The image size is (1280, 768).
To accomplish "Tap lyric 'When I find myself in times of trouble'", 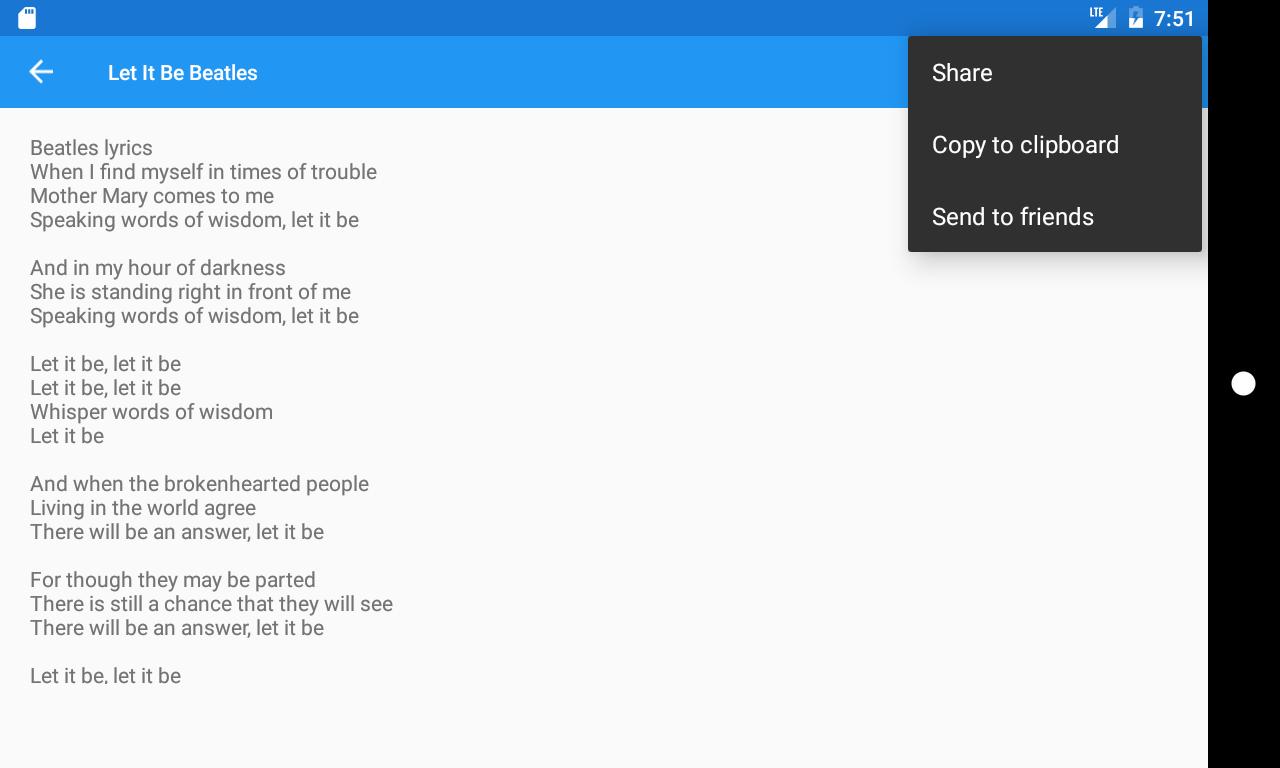I will (203, 172).
